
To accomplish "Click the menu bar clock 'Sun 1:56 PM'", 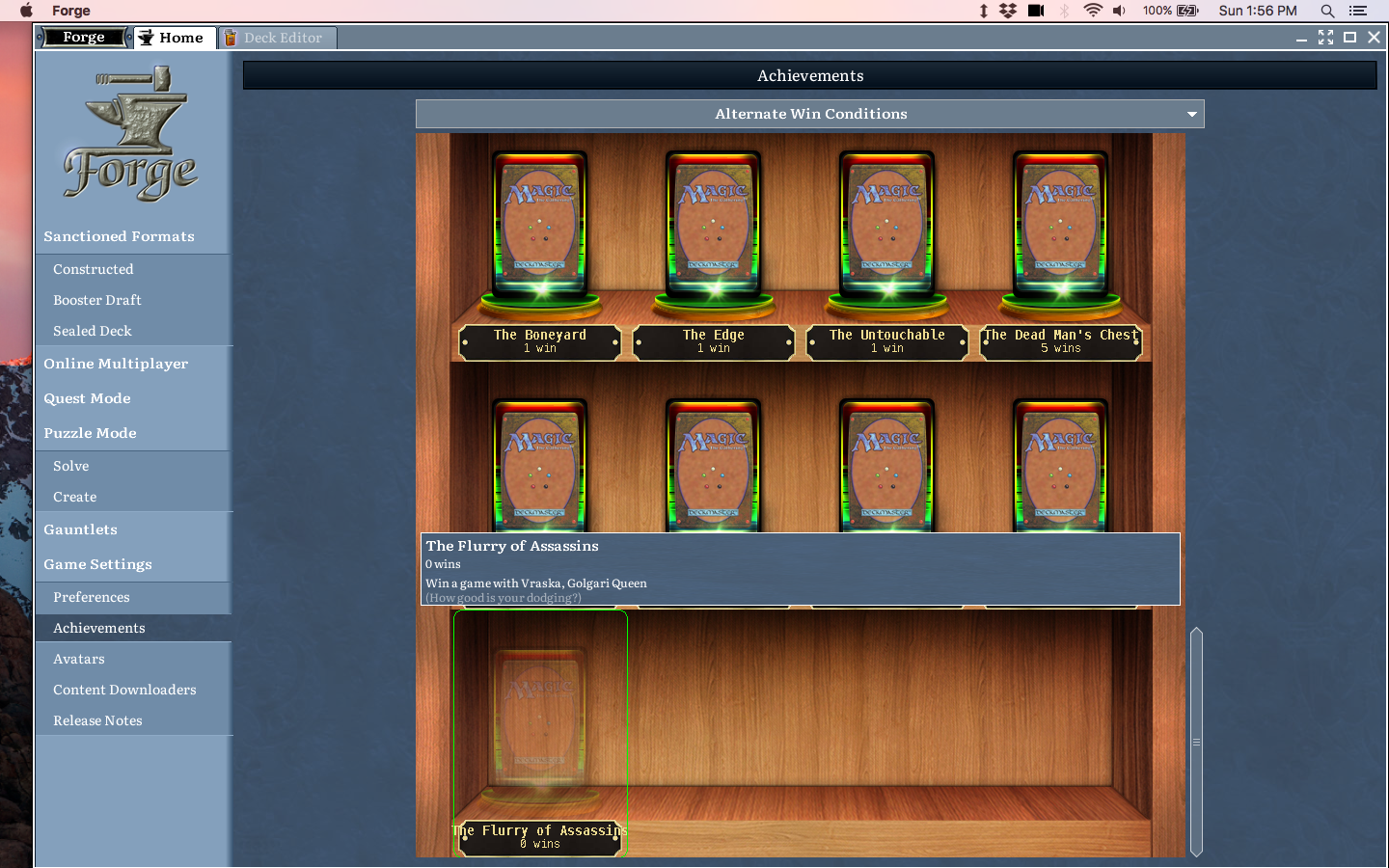I will point(1258,11).
